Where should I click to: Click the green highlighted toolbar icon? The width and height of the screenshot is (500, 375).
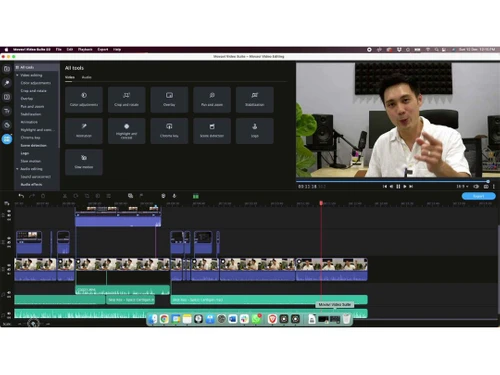196,196
